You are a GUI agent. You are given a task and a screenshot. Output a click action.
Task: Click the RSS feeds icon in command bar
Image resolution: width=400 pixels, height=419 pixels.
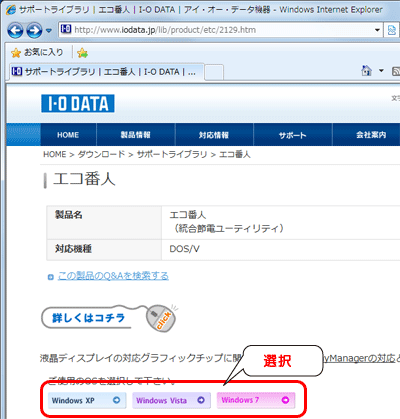tap(396, 71)
